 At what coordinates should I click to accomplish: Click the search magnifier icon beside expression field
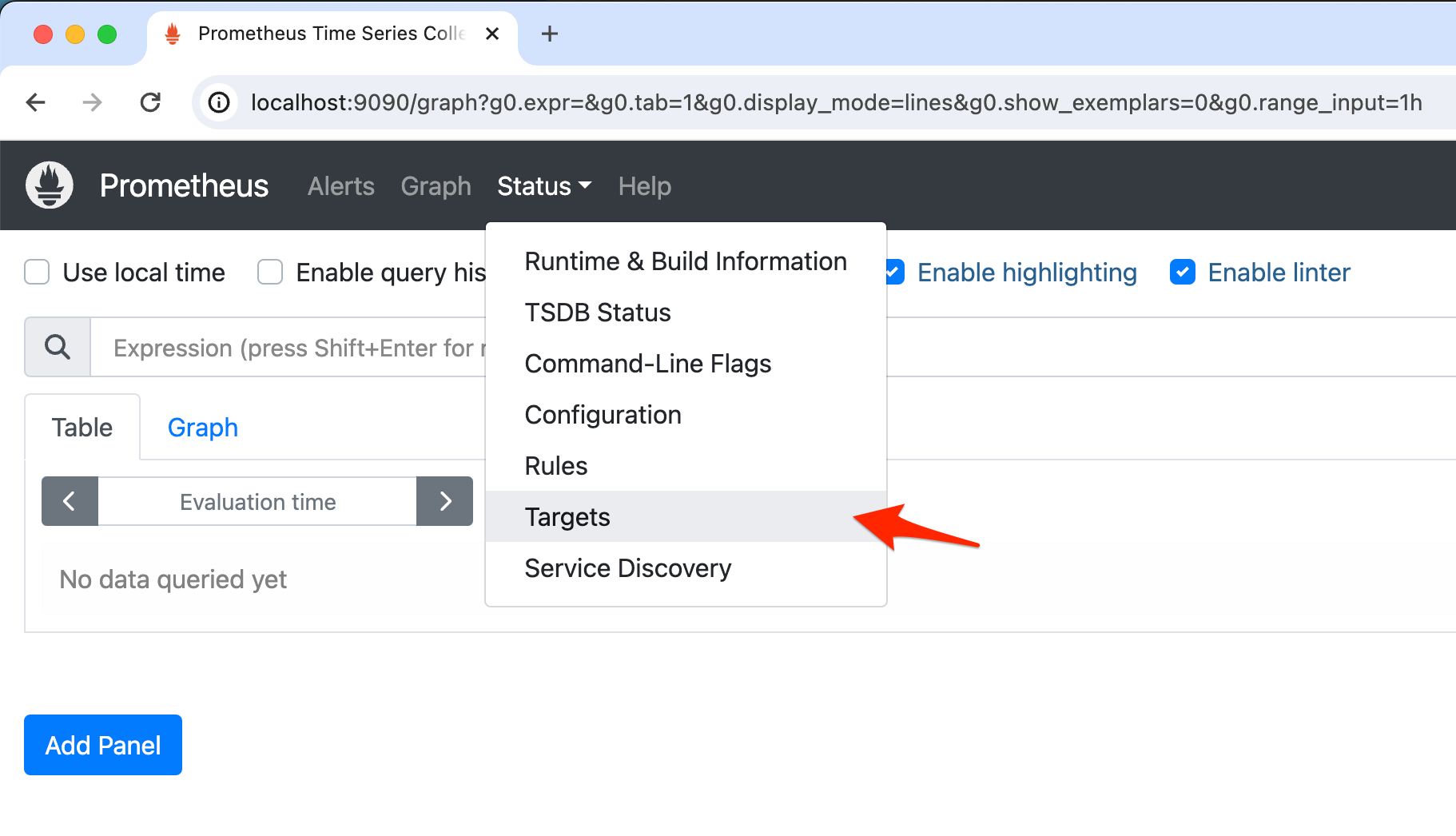pos(58,347)
